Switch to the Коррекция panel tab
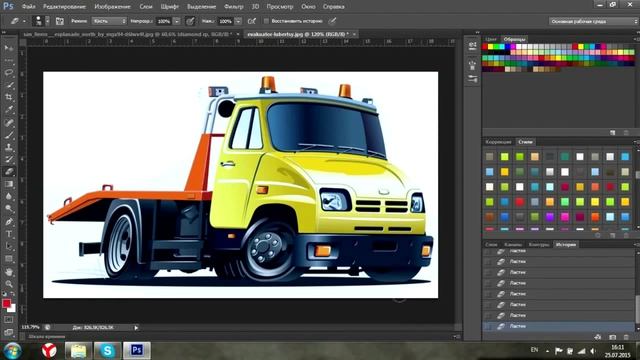Screen dimensions: 640x360 pyautogui.click(x=498, y=142)
